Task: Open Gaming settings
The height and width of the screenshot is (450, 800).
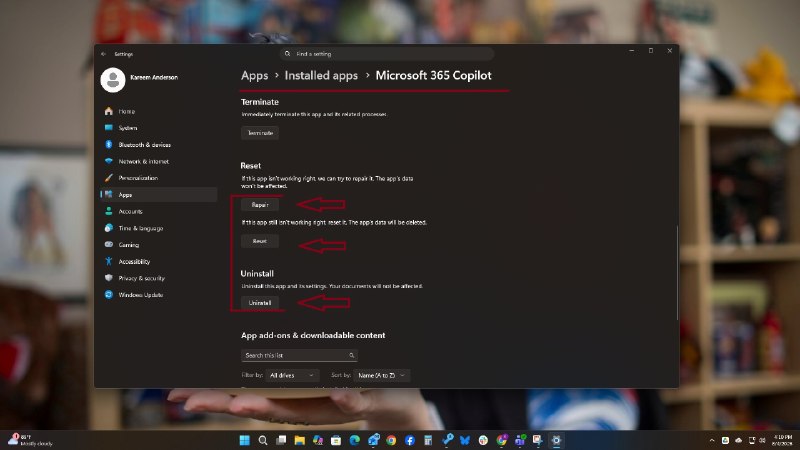Action: (159, 245)
